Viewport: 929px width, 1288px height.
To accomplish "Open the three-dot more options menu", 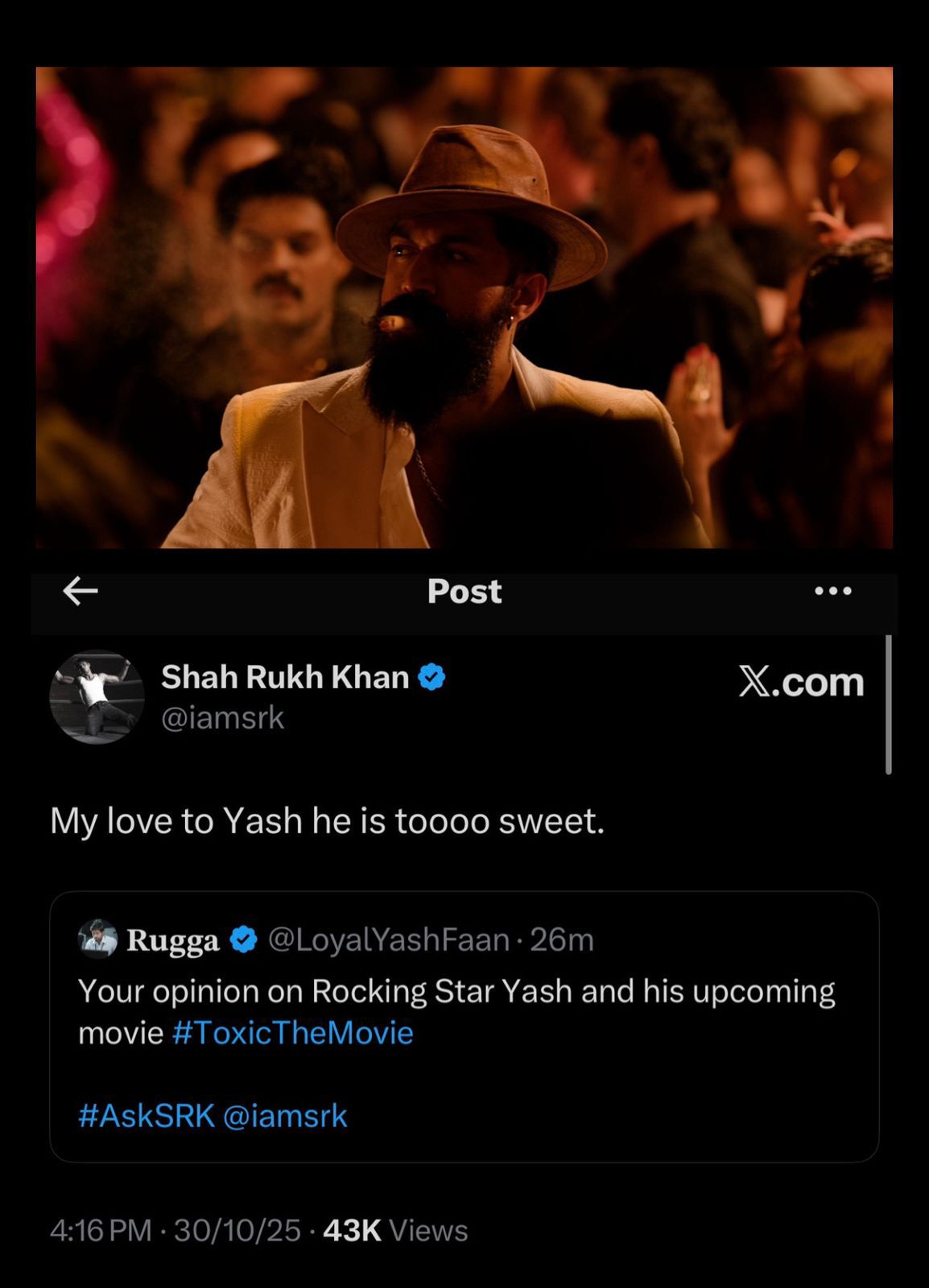I will (x=832, y=591).
